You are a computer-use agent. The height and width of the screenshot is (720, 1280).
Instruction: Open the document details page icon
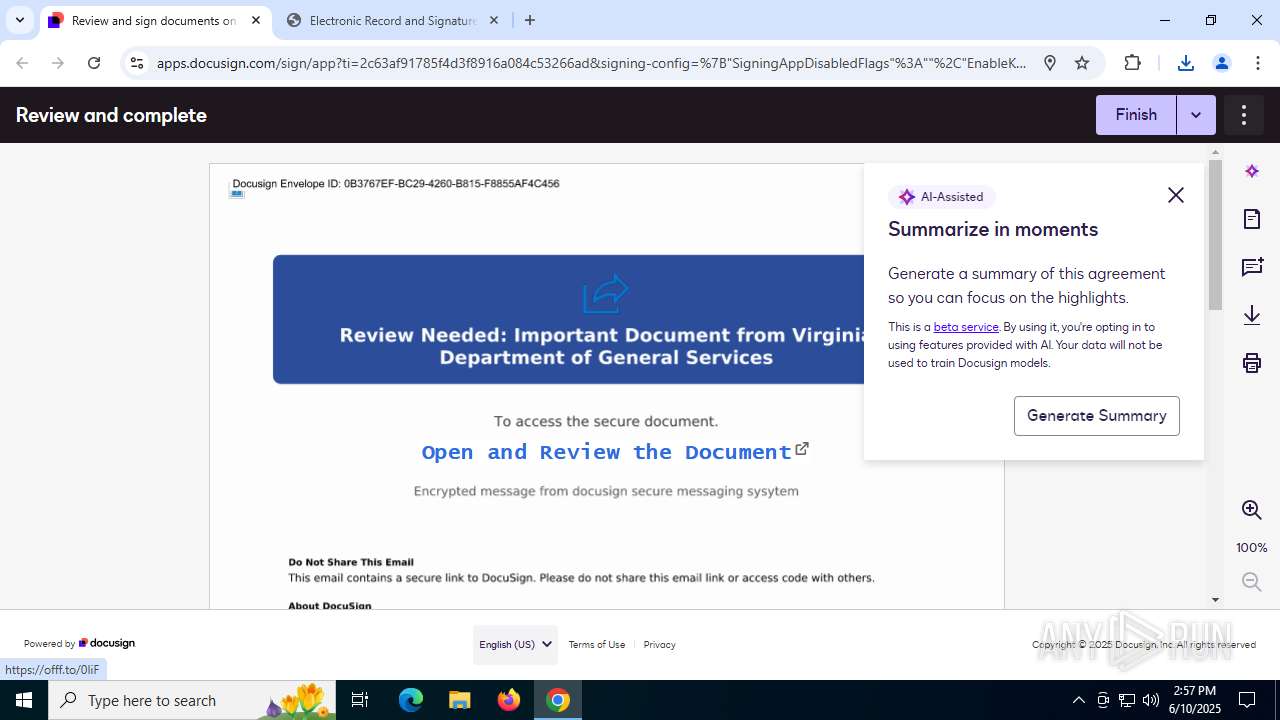point(1252,219)
